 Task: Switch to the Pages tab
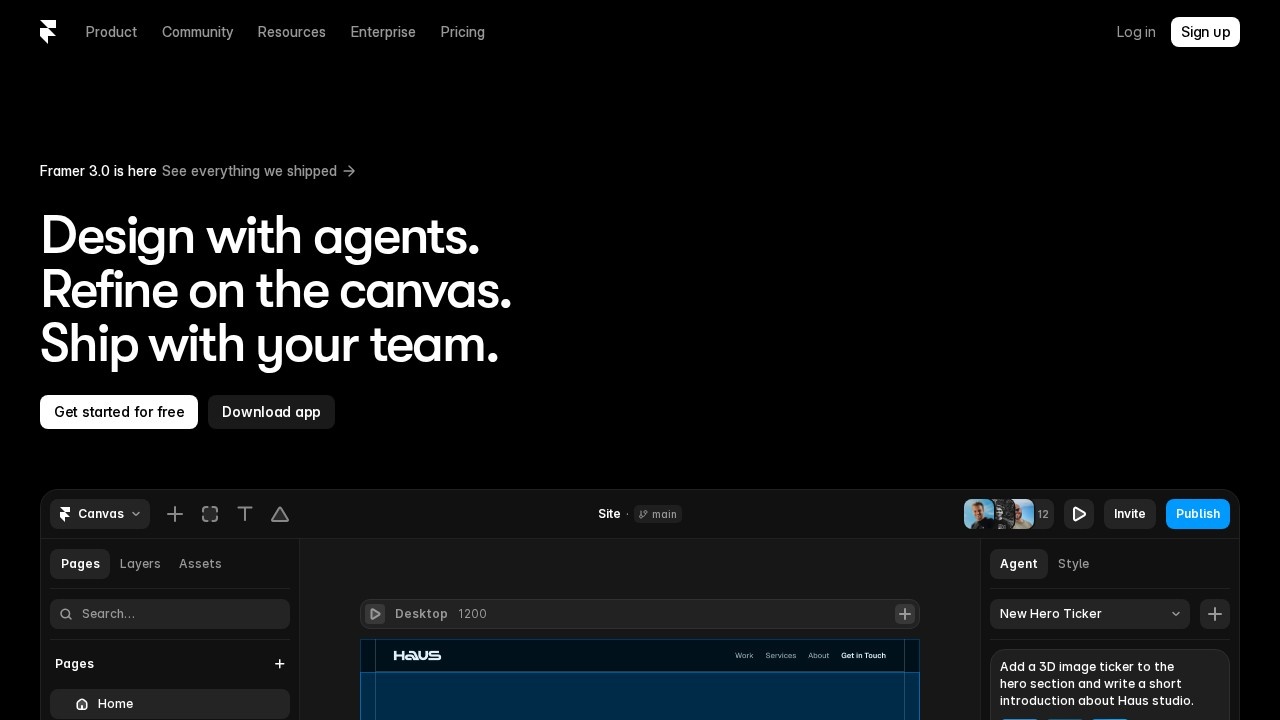coord(80,564)
